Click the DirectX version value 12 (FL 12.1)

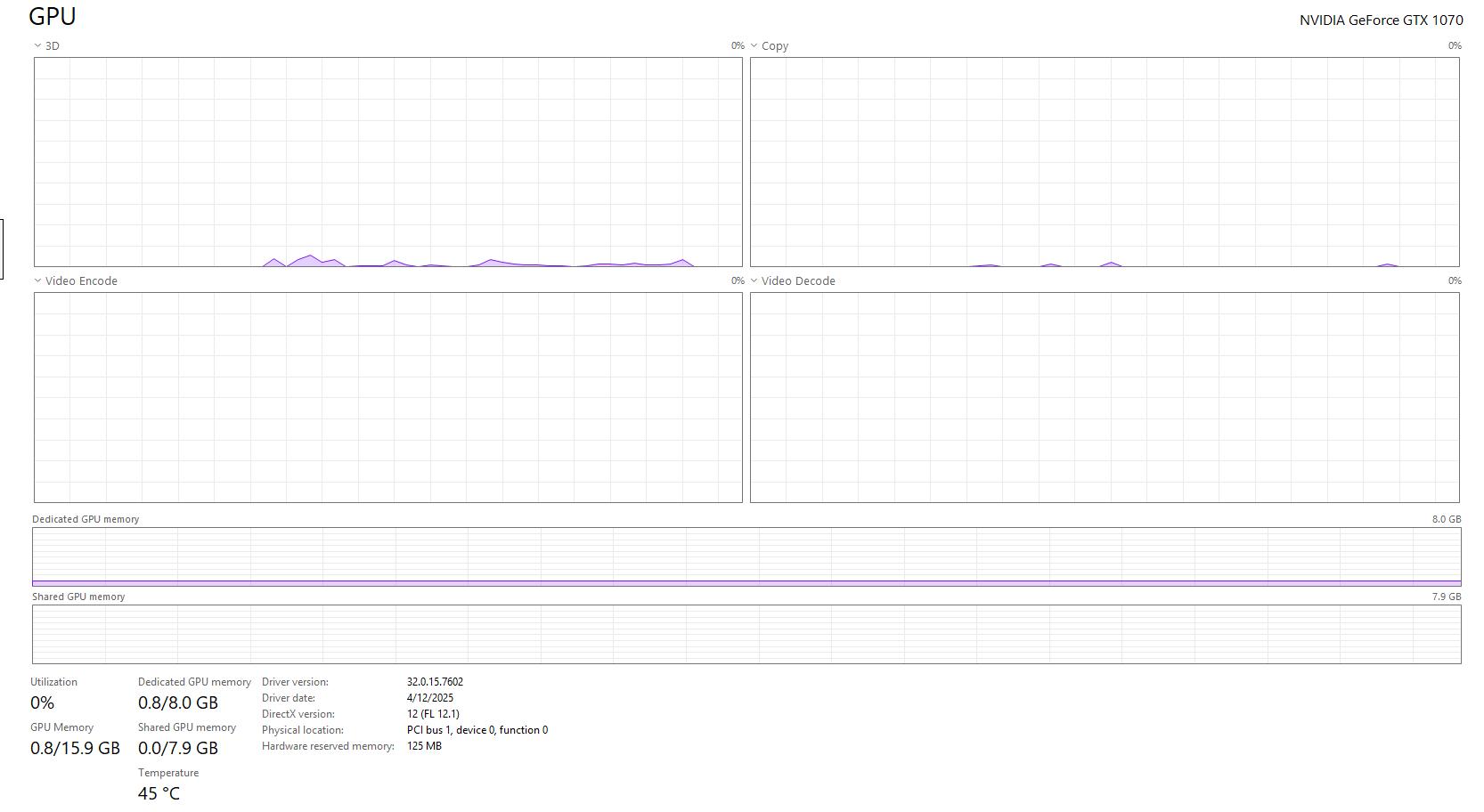click(433, 714)
